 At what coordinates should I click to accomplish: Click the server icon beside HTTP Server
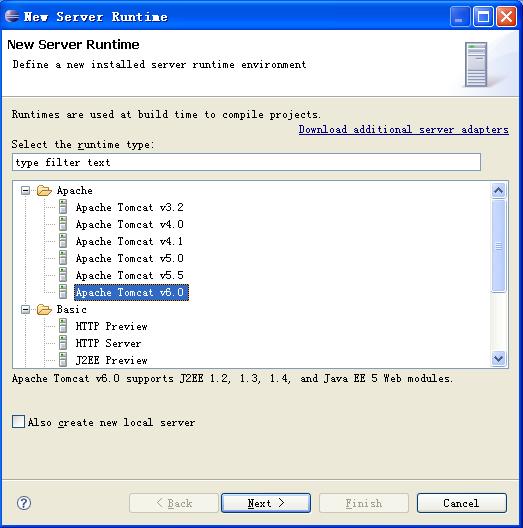coord(63,343)
